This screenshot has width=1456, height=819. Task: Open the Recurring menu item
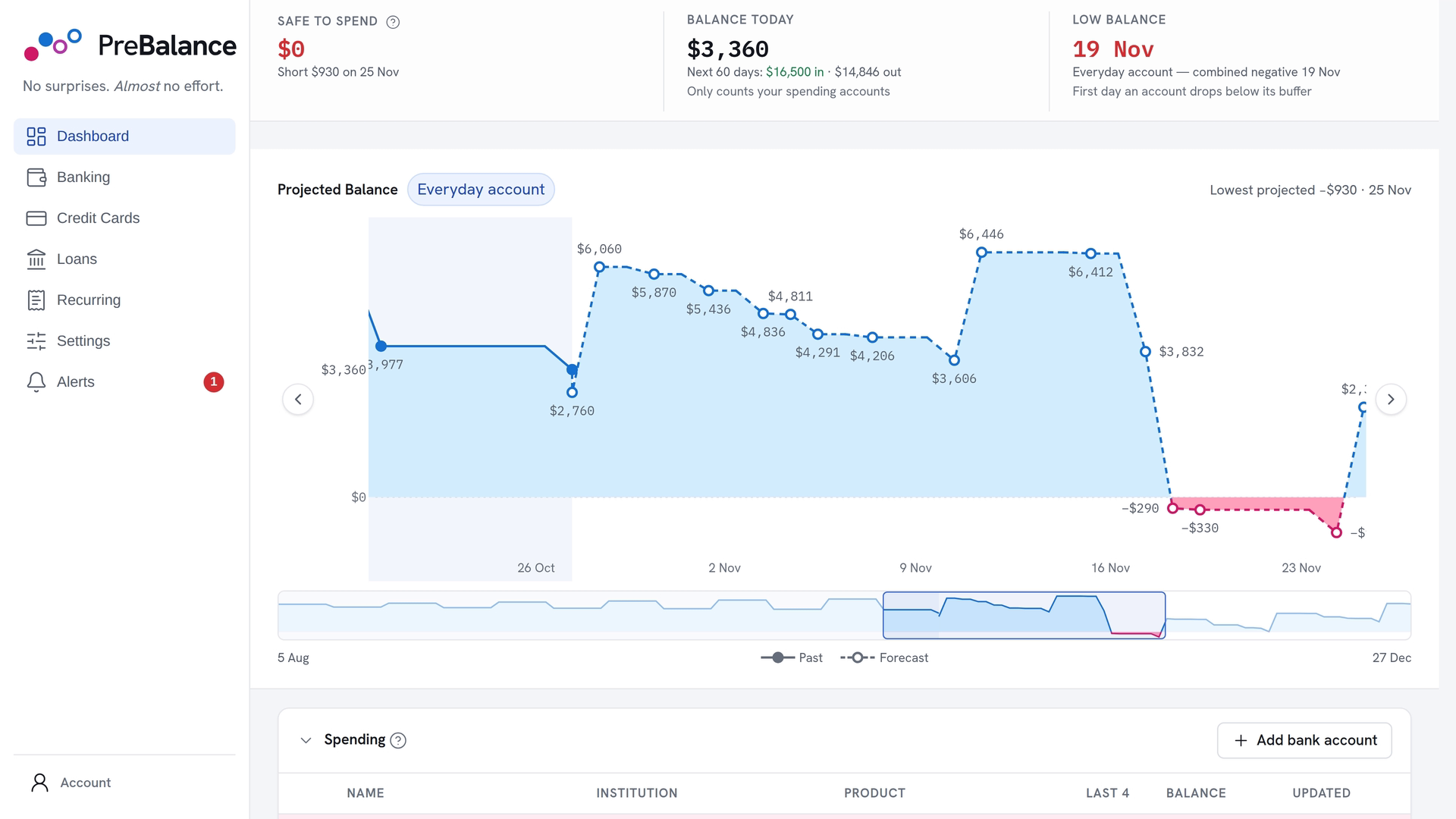pos(124,300)
